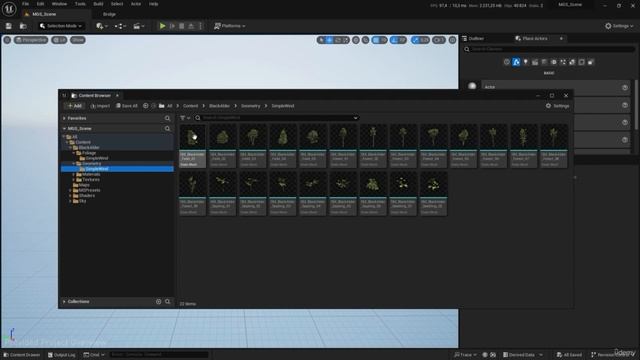Screen dimensions: 640x360
Task: Activate the select objects tool in viewport
Action: tap(321, 40)
